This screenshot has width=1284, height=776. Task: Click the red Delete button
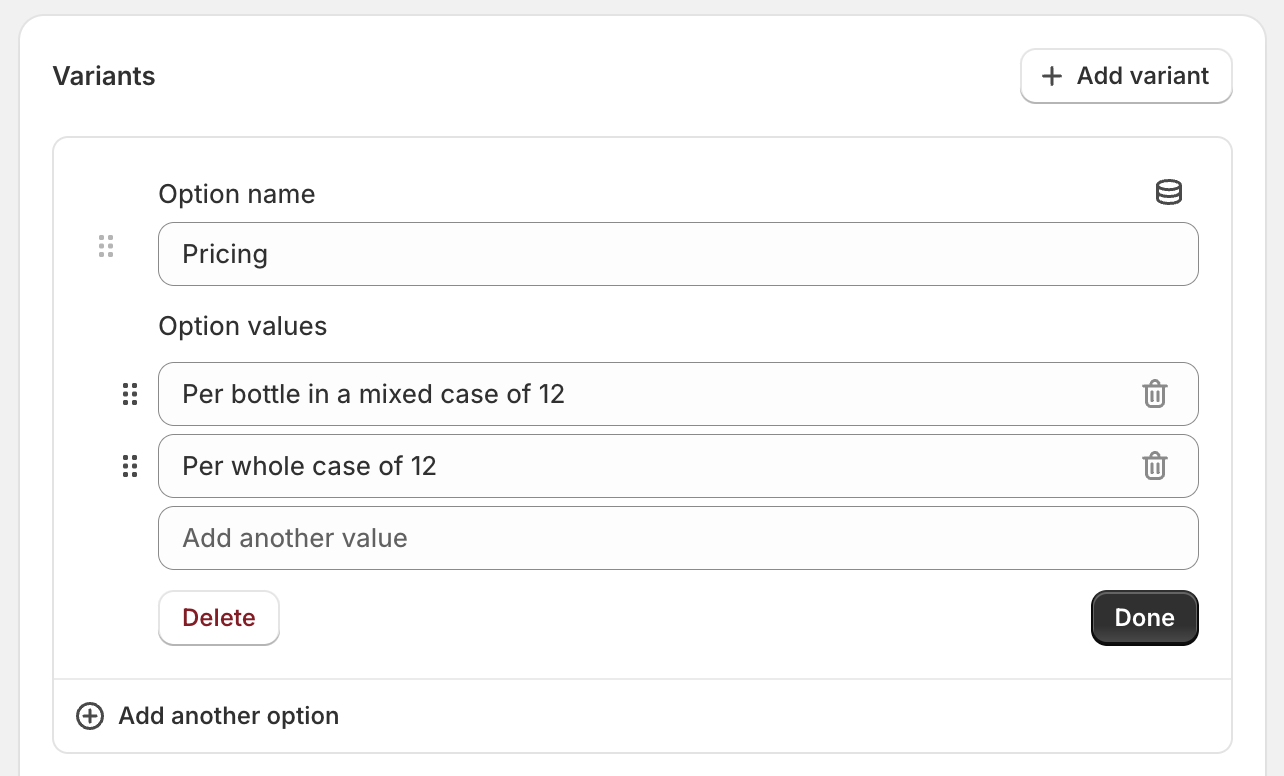point(219,618)
